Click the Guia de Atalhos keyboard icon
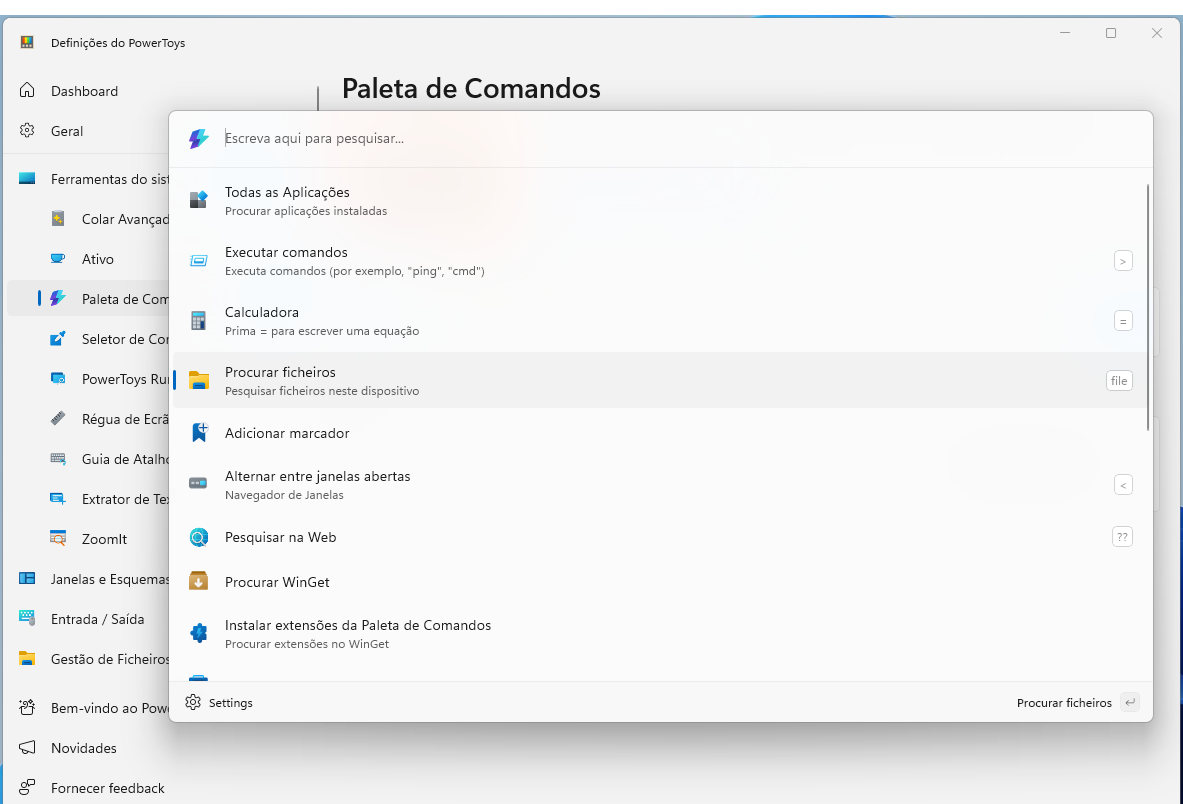1183x804 pixels. tap(58, 459)
